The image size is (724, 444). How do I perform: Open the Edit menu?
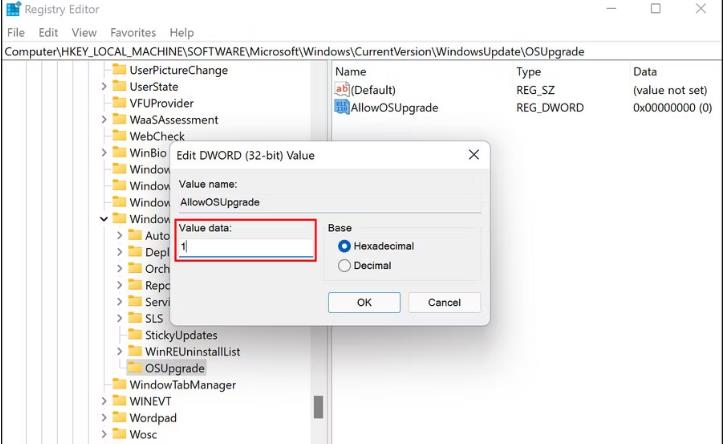pyautogui.click(x=48, y=33)
